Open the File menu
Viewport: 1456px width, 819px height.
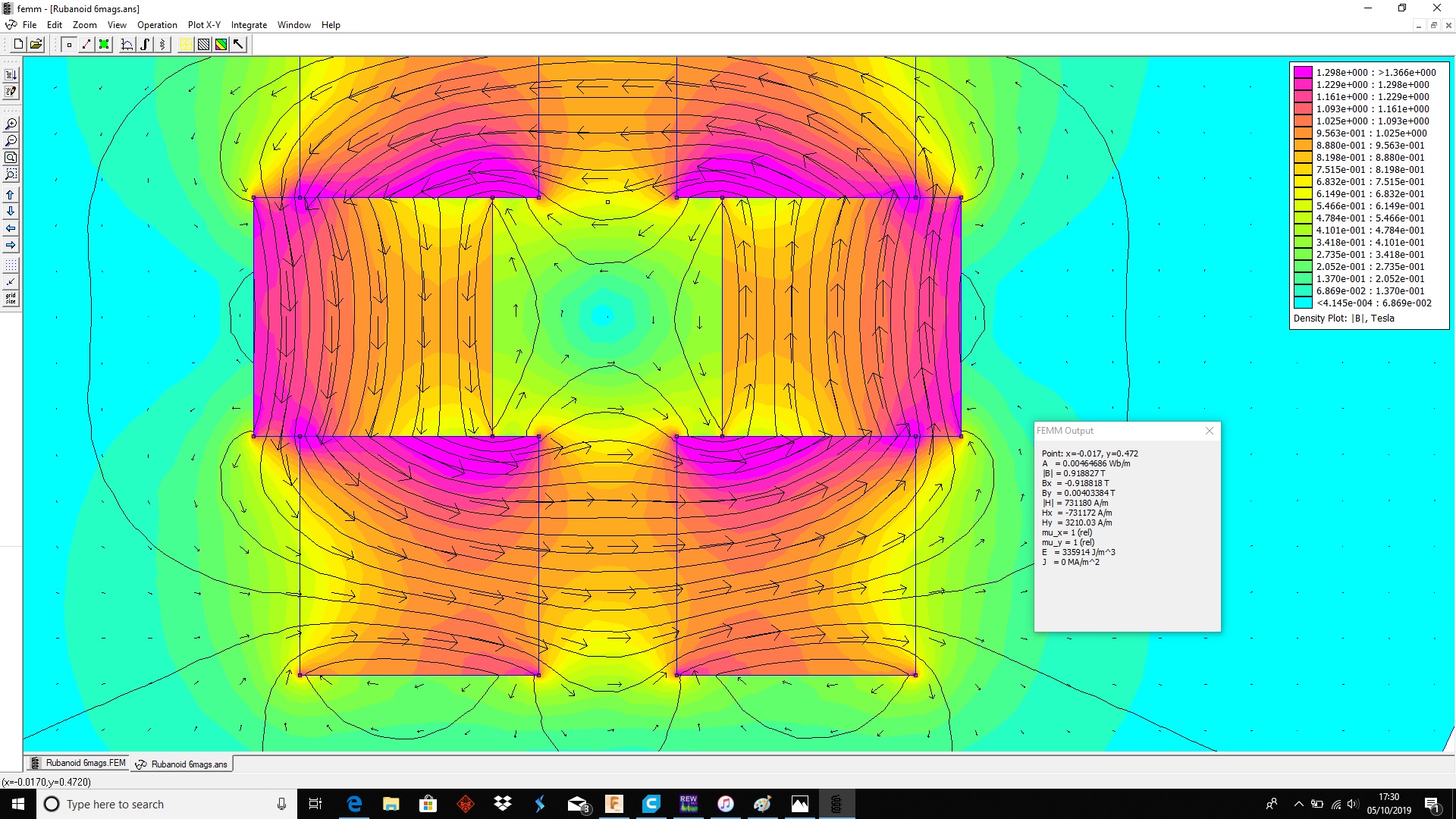tap(30, 25)
